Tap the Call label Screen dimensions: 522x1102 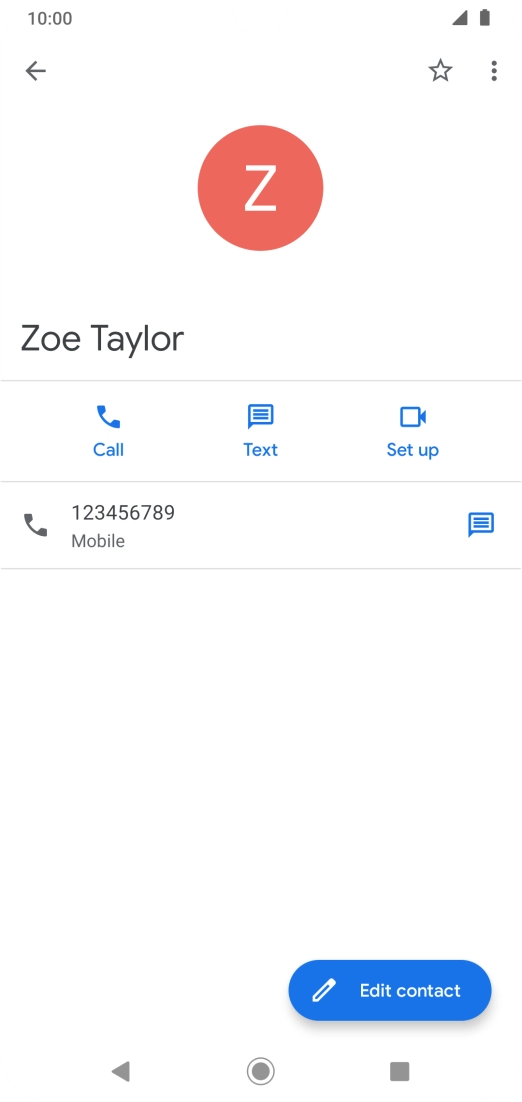pos(108,450)
